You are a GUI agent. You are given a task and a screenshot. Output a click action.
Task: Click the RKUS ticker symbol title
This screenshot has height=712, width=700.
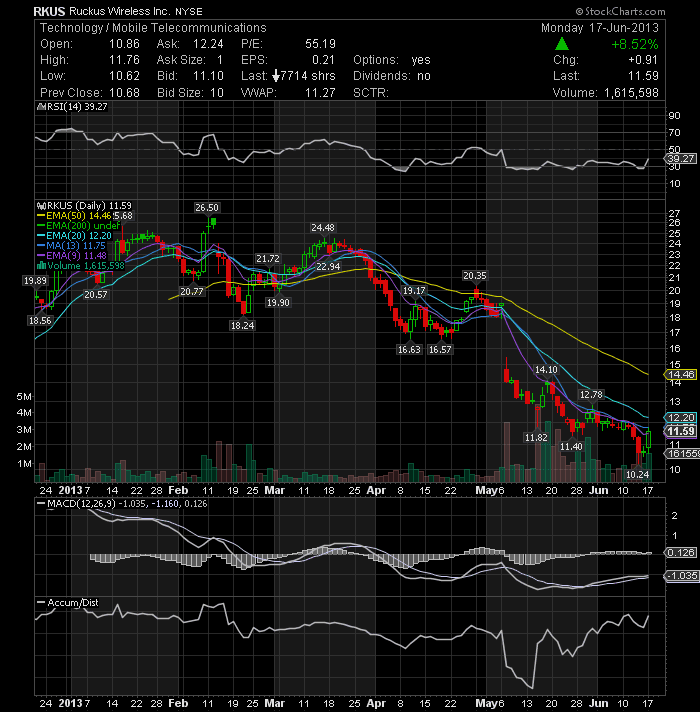pyautogui.click(x=49, y=11)
